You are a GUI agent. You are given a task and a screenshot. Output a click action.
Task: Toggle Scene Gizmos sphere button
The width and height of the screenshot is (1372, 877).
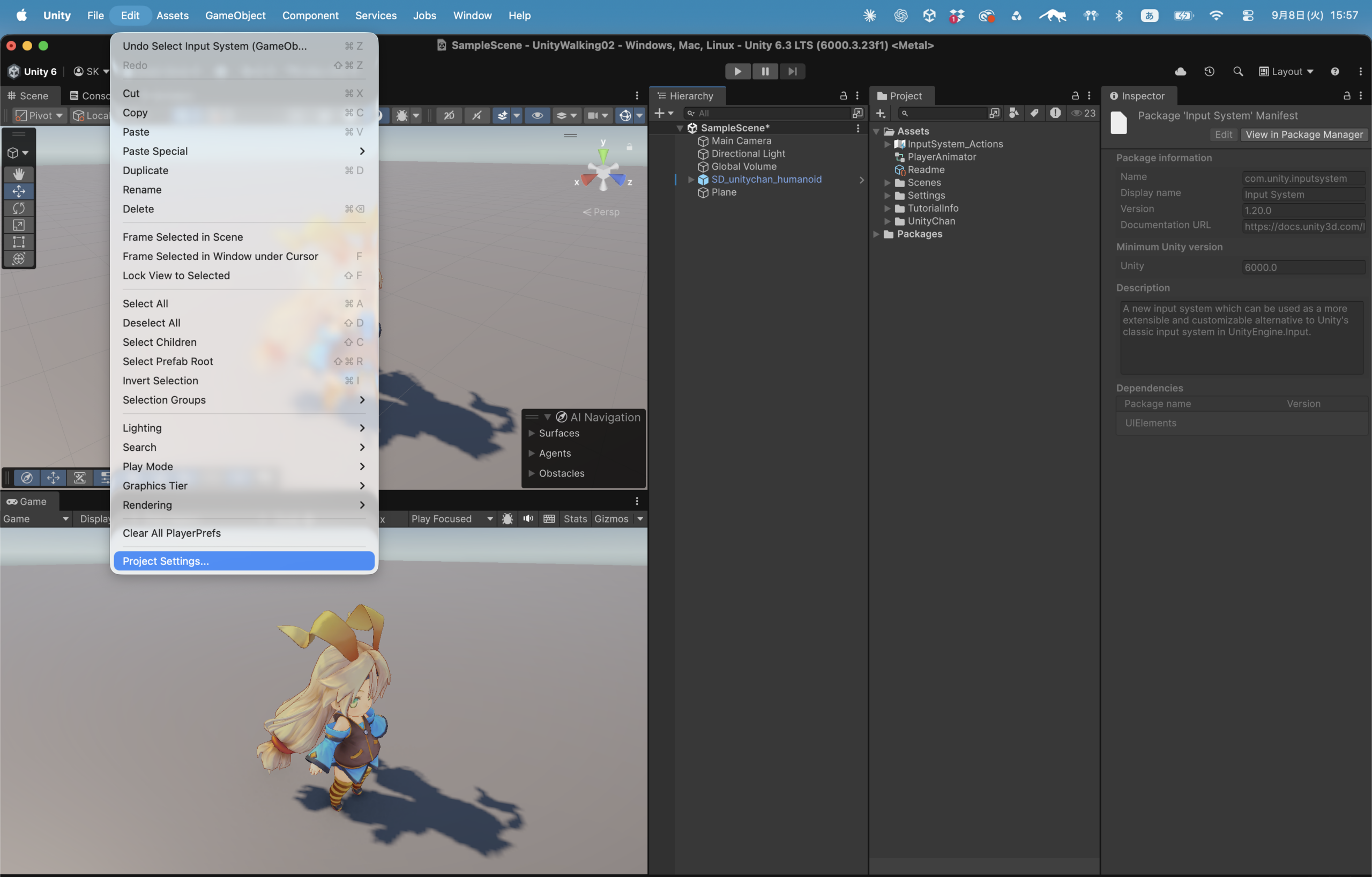point(625,116)
